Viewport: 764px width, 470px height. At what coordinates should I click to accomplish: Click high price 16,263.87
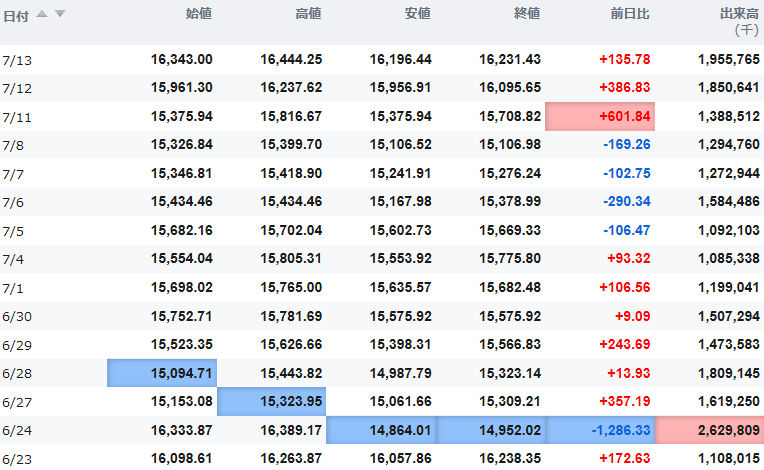click(291, 458)
